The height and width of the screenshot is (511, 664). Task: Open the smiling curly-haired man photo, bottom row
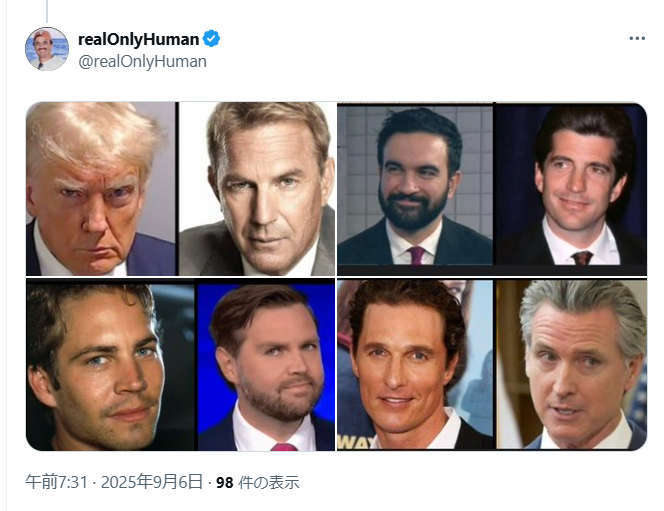coord(414,365)
